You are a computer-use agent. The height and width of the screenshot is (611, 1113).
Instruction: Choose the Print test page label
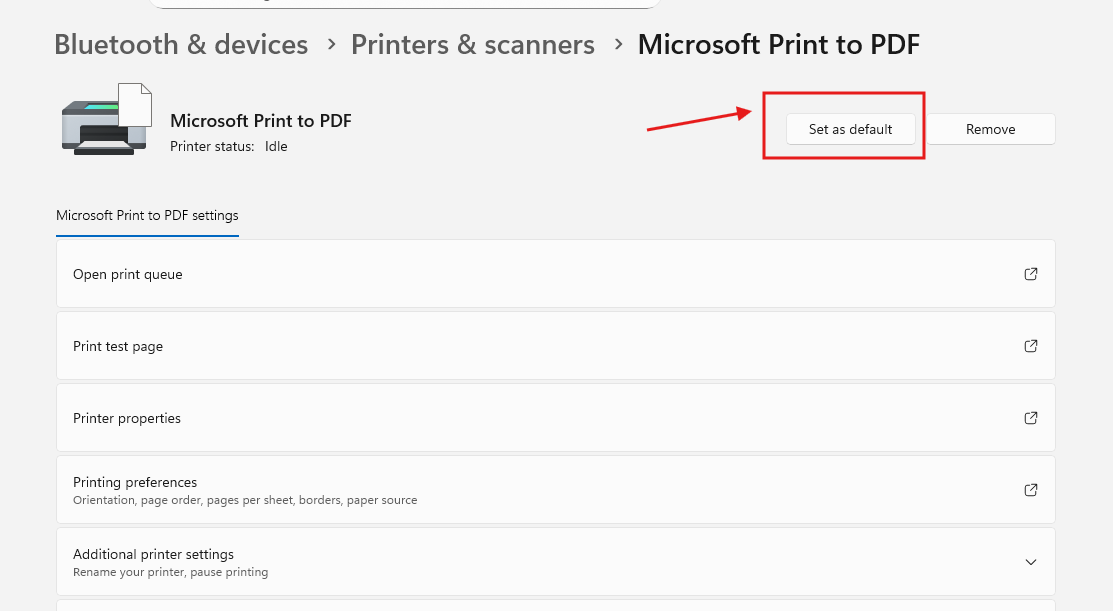(x=118, y=346)
